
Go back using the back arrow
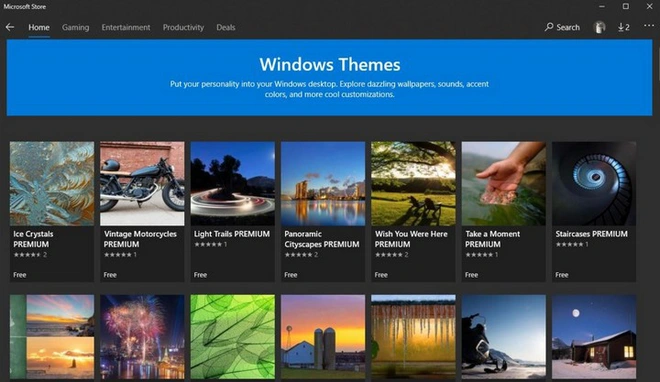pos(10,27)
